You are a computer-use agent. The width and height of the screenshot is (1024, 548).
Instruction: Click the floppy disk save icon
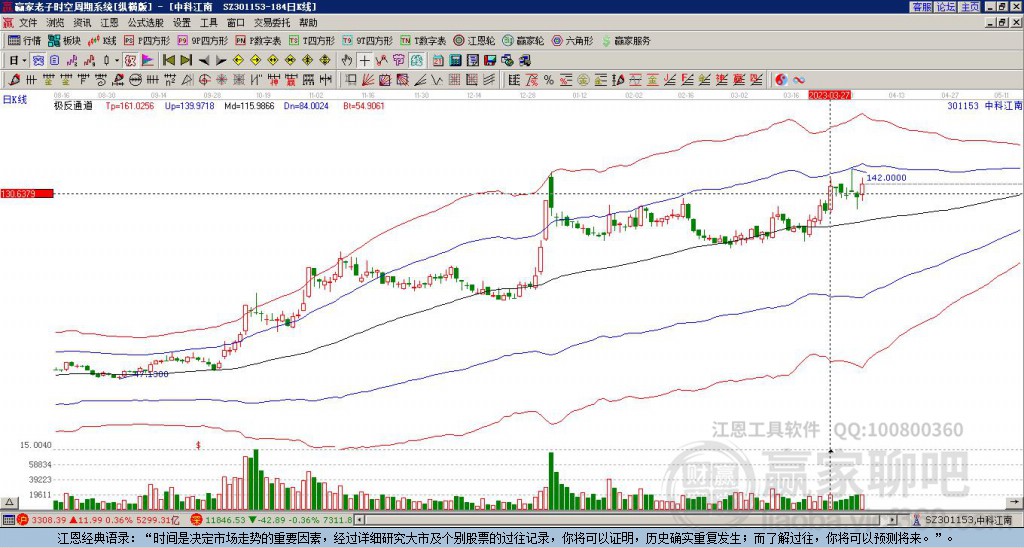point(490,61)
